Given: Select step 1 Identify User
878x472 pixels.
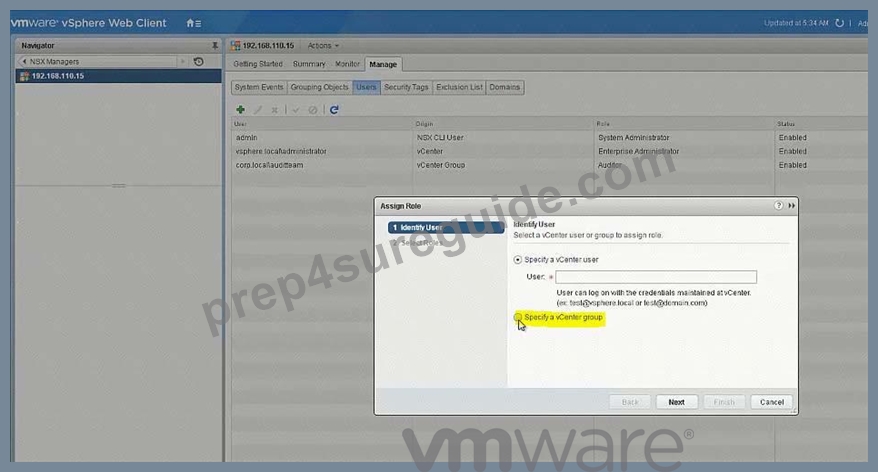Looking at the screenshot, I should [446, 227].
